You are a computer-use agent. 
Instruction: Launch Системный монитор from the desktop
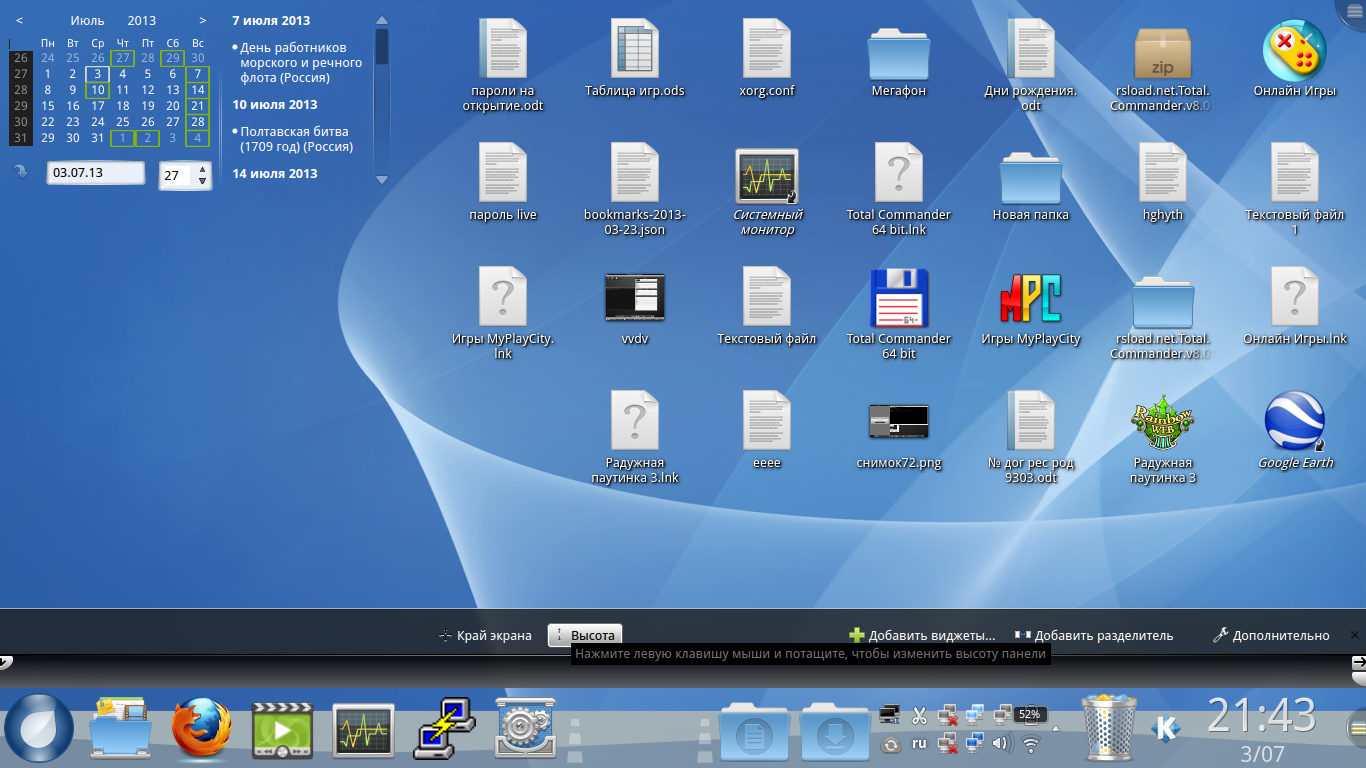(x=766, y=176)
